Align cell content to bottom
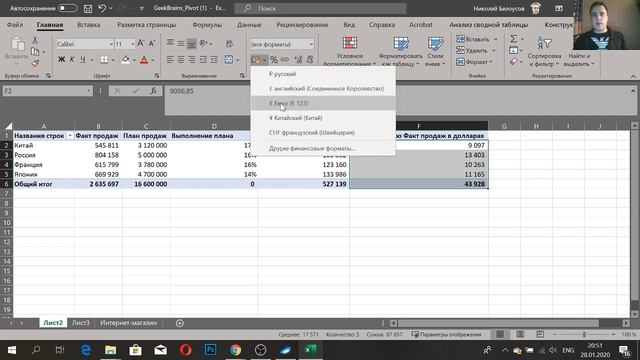The height and width of the screenshot is (360, 640). click(x=191, y=43)
